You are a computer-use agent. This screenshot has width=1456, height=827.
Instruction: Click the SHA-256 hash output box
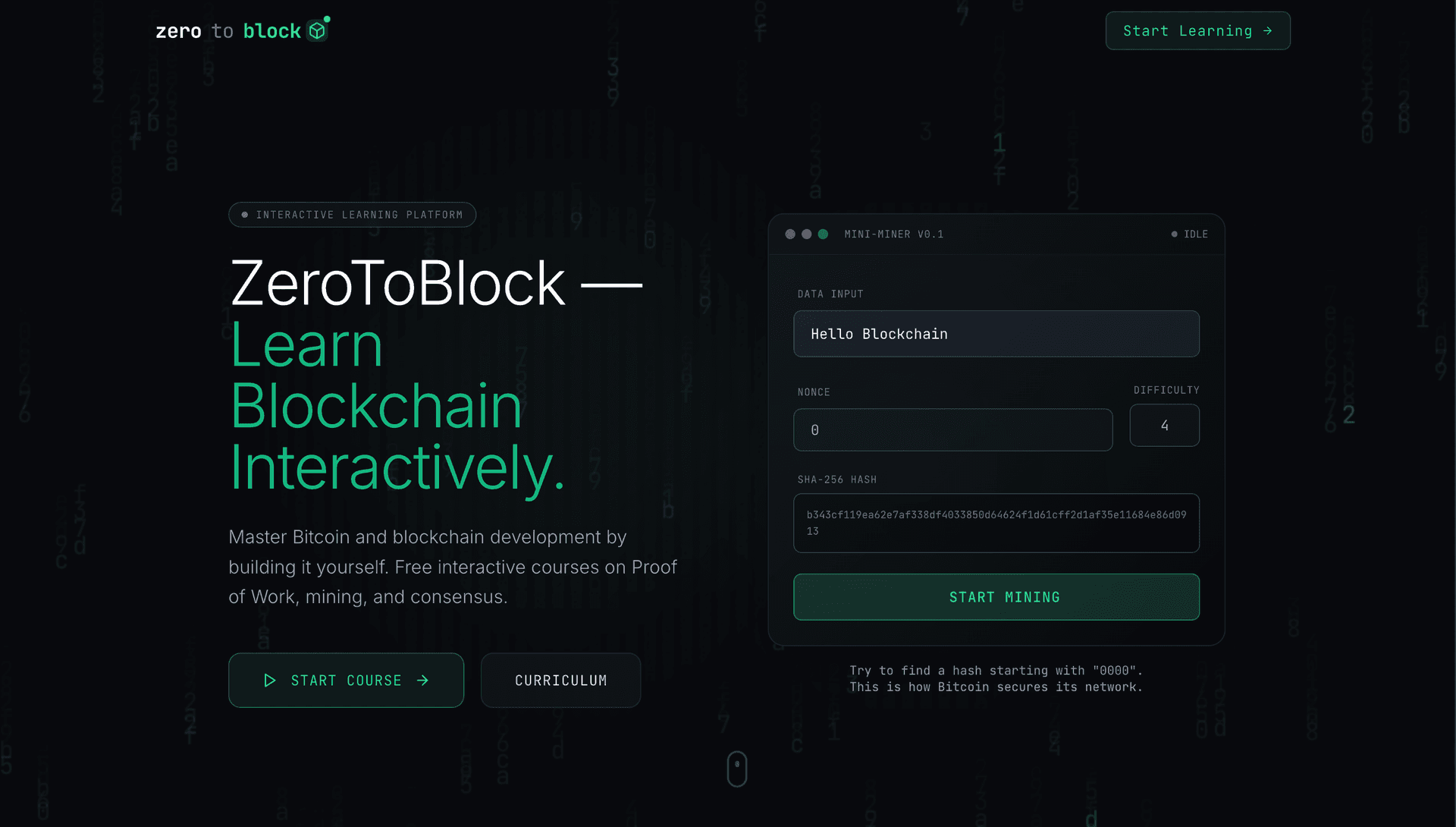click(996, 523)
